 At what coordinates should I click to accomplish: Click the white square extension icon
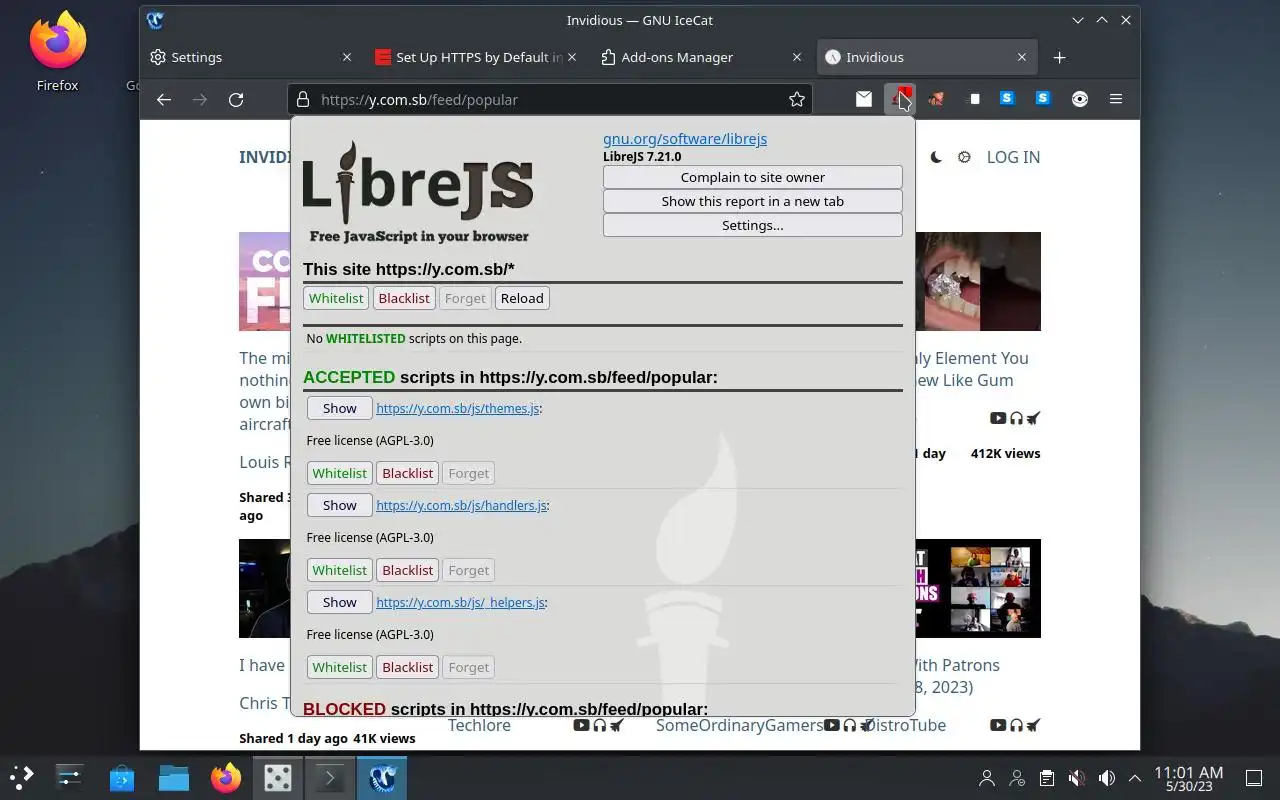click(973, 99)
